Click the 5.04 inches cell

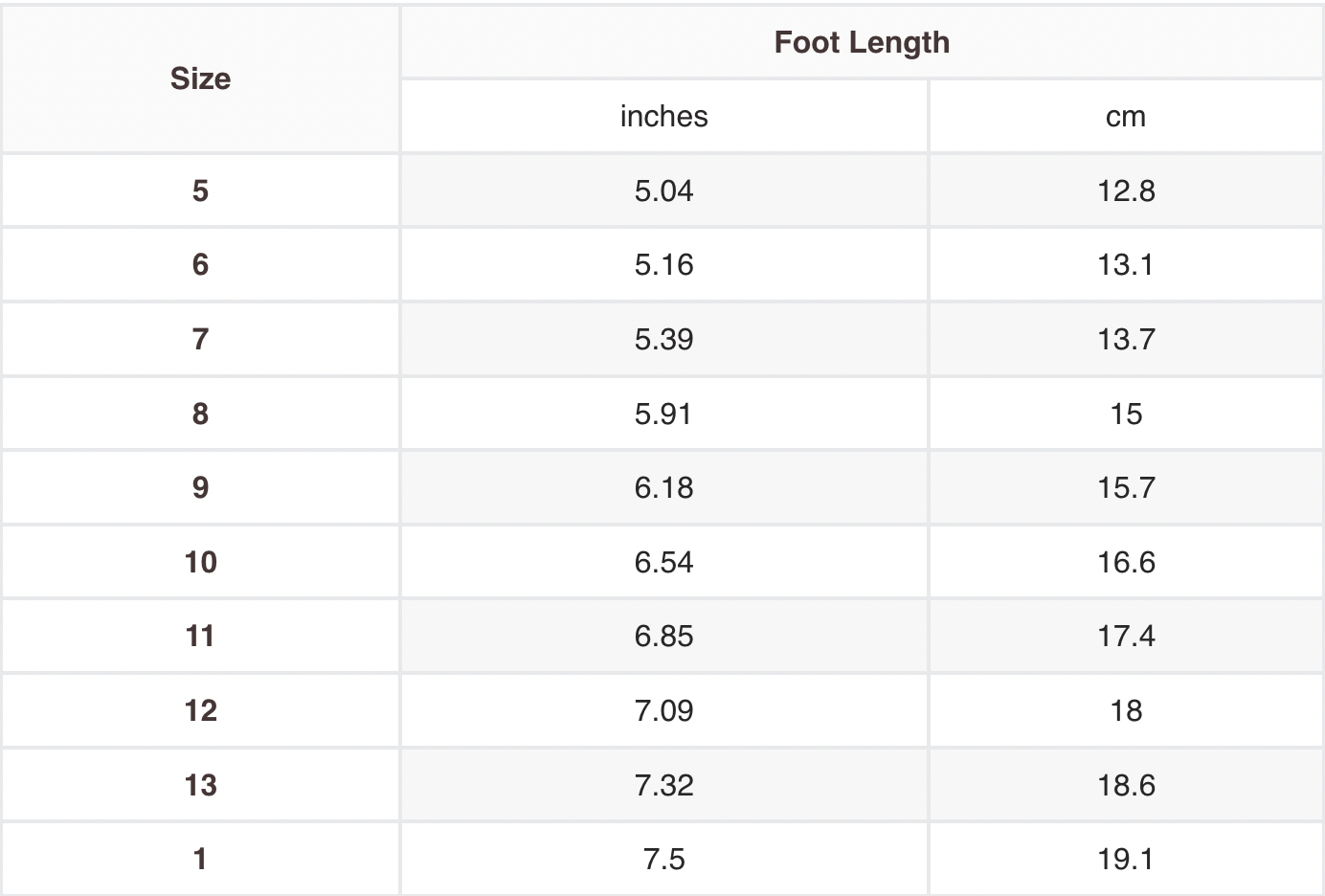pos(663,190)
